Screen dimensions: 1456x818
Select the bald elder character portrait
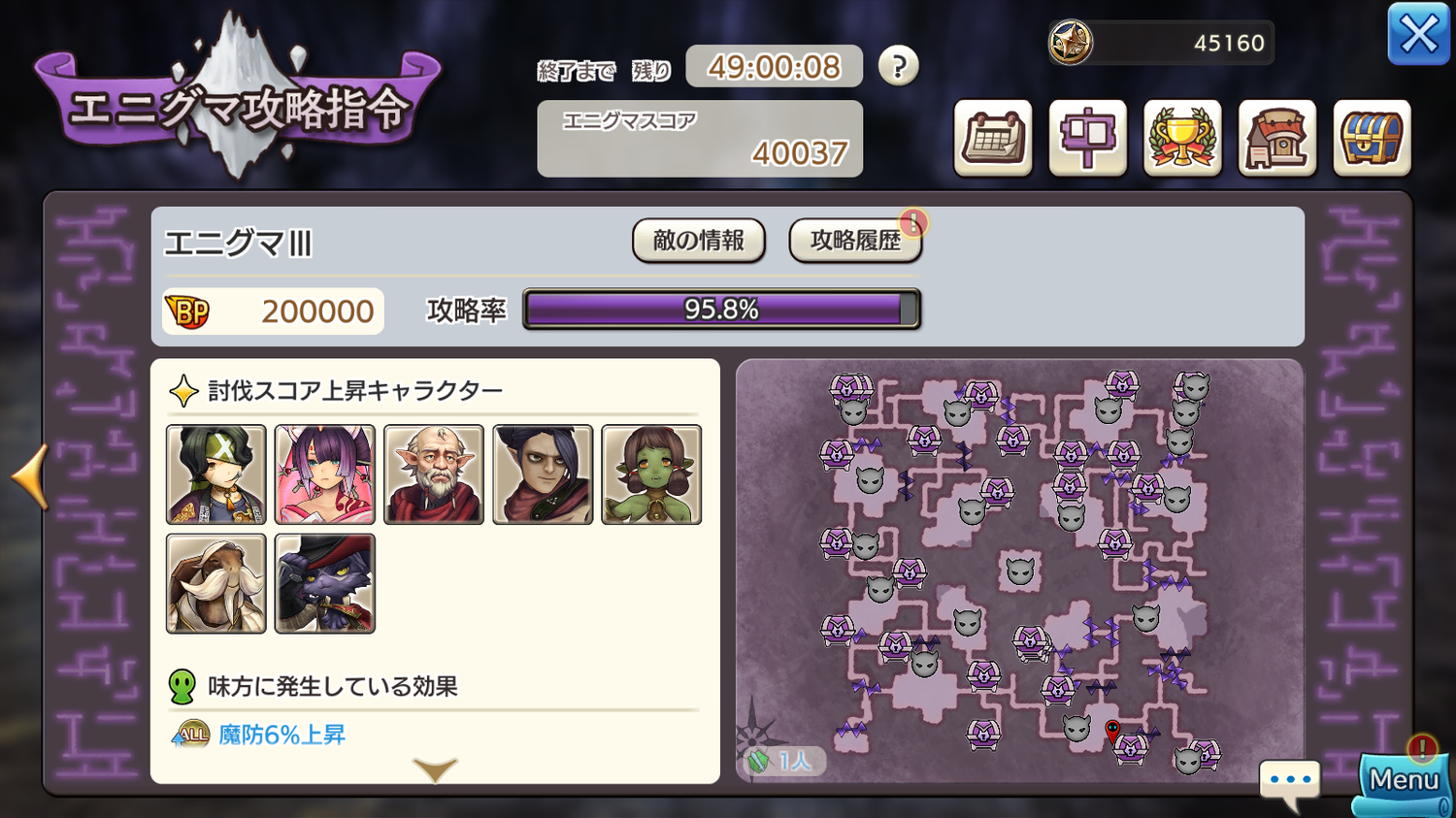(x=434, y=474)
